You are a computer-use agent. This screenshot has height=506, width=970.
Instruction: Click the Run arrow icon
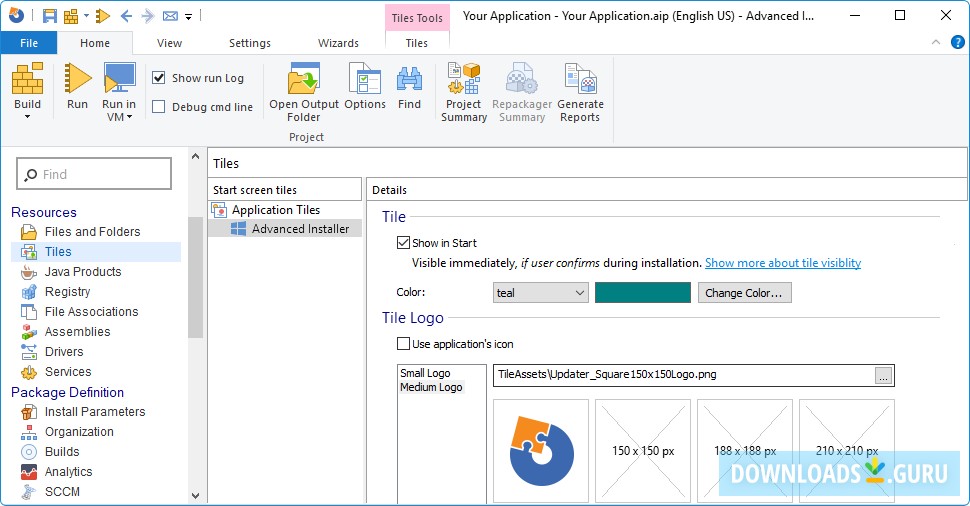[x=78, y=78]
